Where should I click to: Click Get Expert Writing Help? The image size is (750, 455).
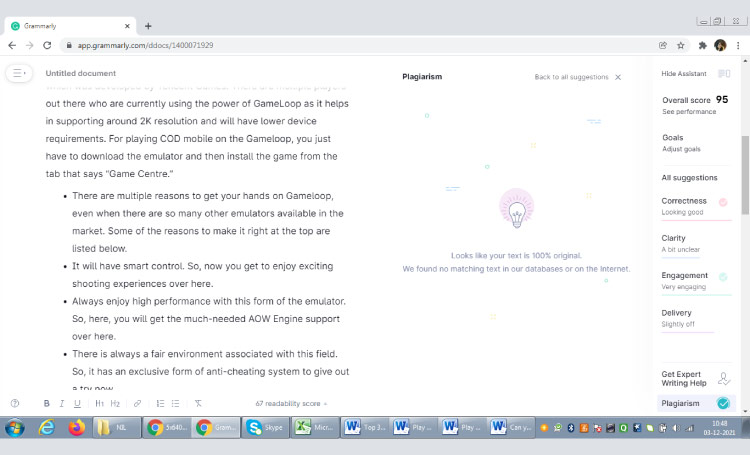(695, 378)
